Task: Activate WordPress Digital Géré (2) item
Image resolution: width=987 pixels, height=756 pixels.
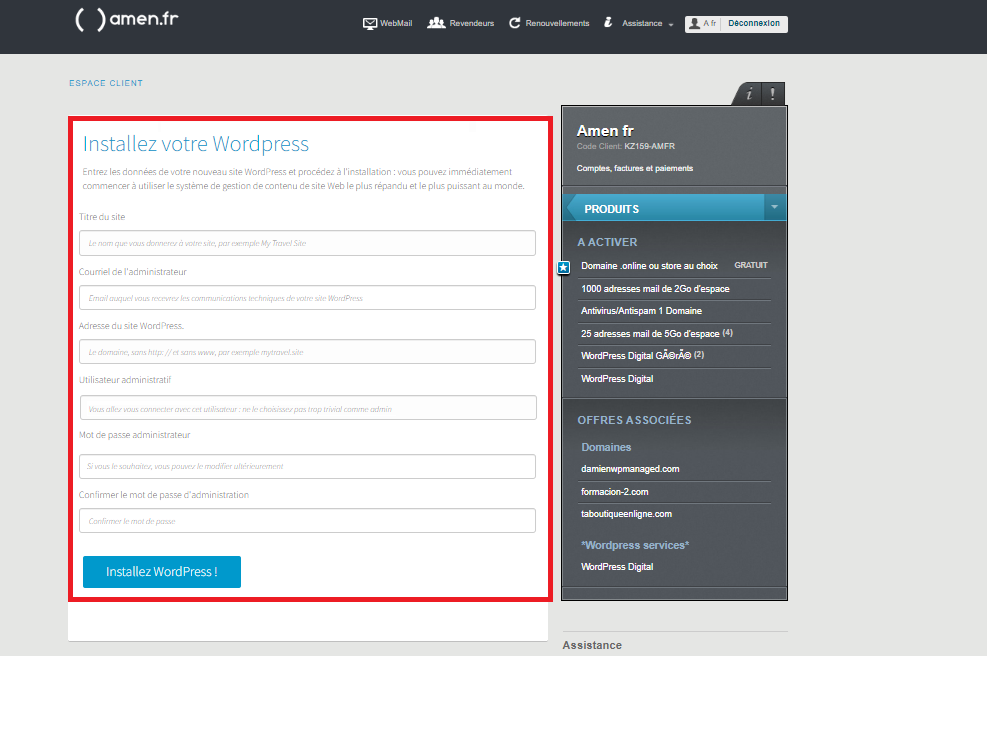Action: point(642,356)
